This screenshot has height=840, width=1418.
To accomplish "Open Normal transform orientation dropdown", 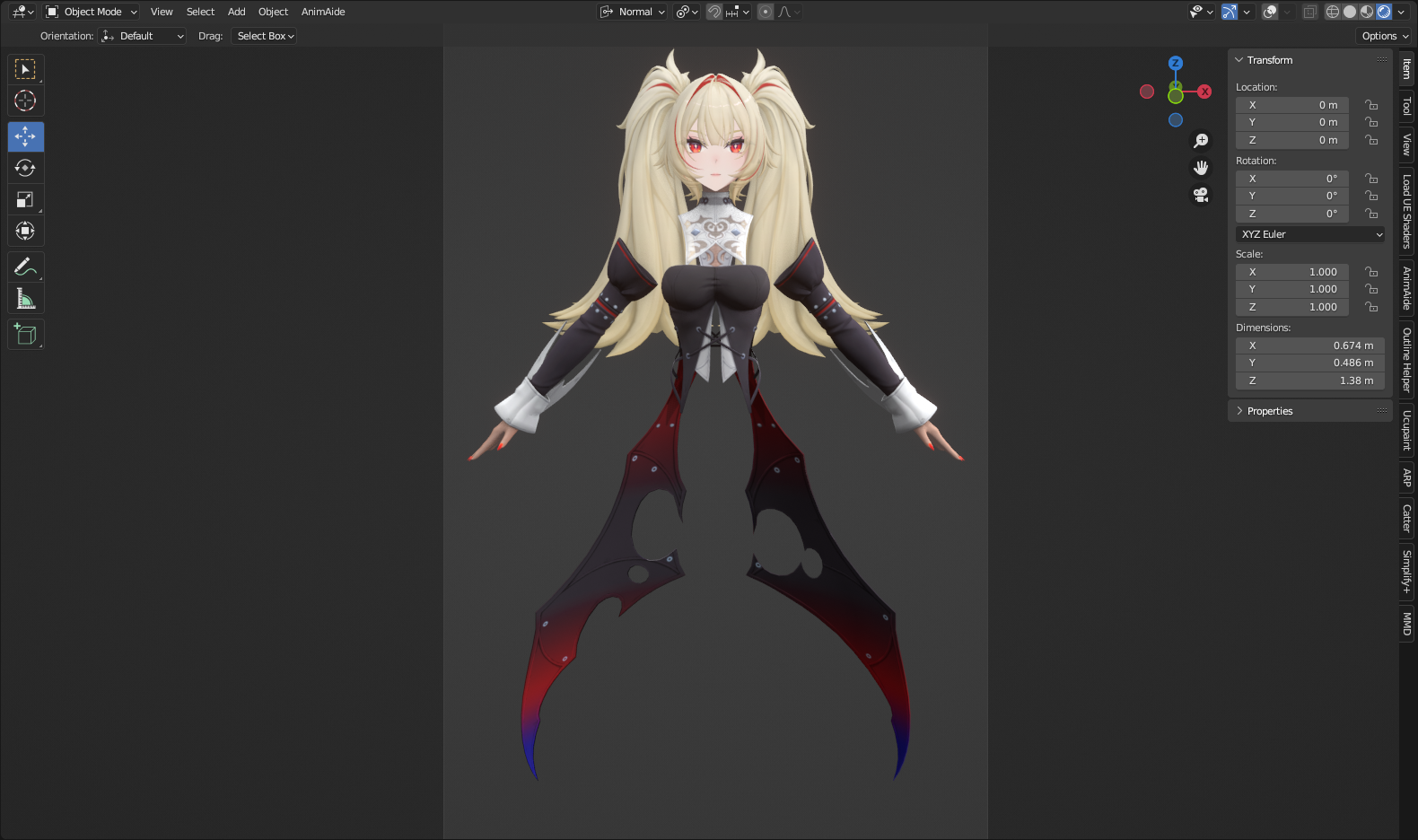I will [633, 12].
